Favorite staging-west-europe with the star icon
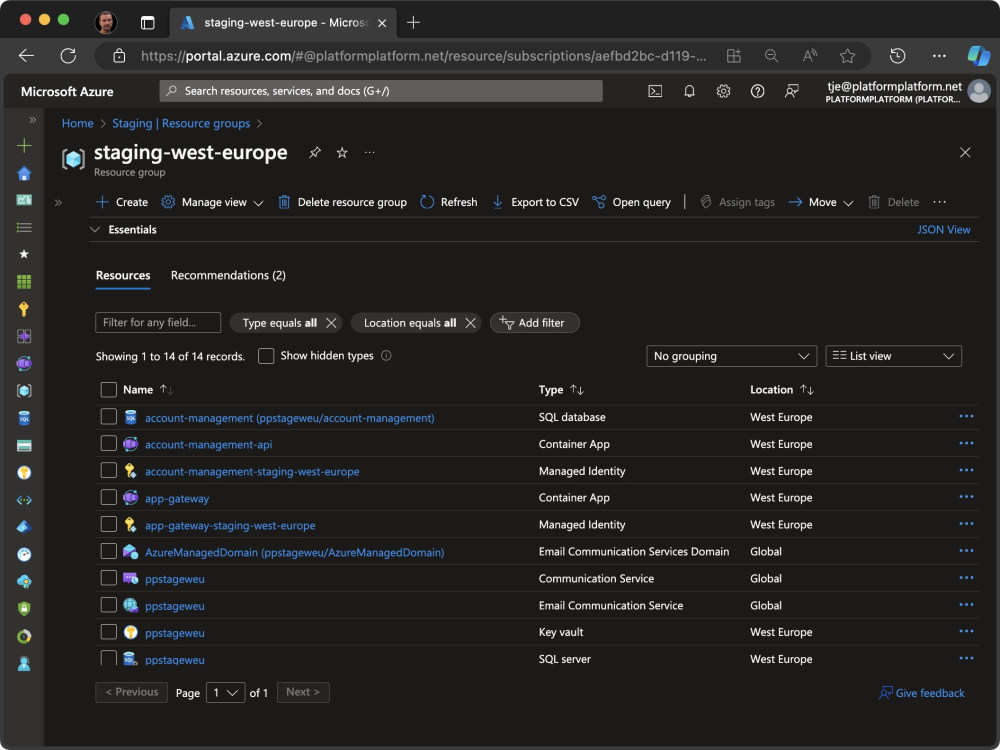This screenshot has width=1000, height=750. pos(342,152)
